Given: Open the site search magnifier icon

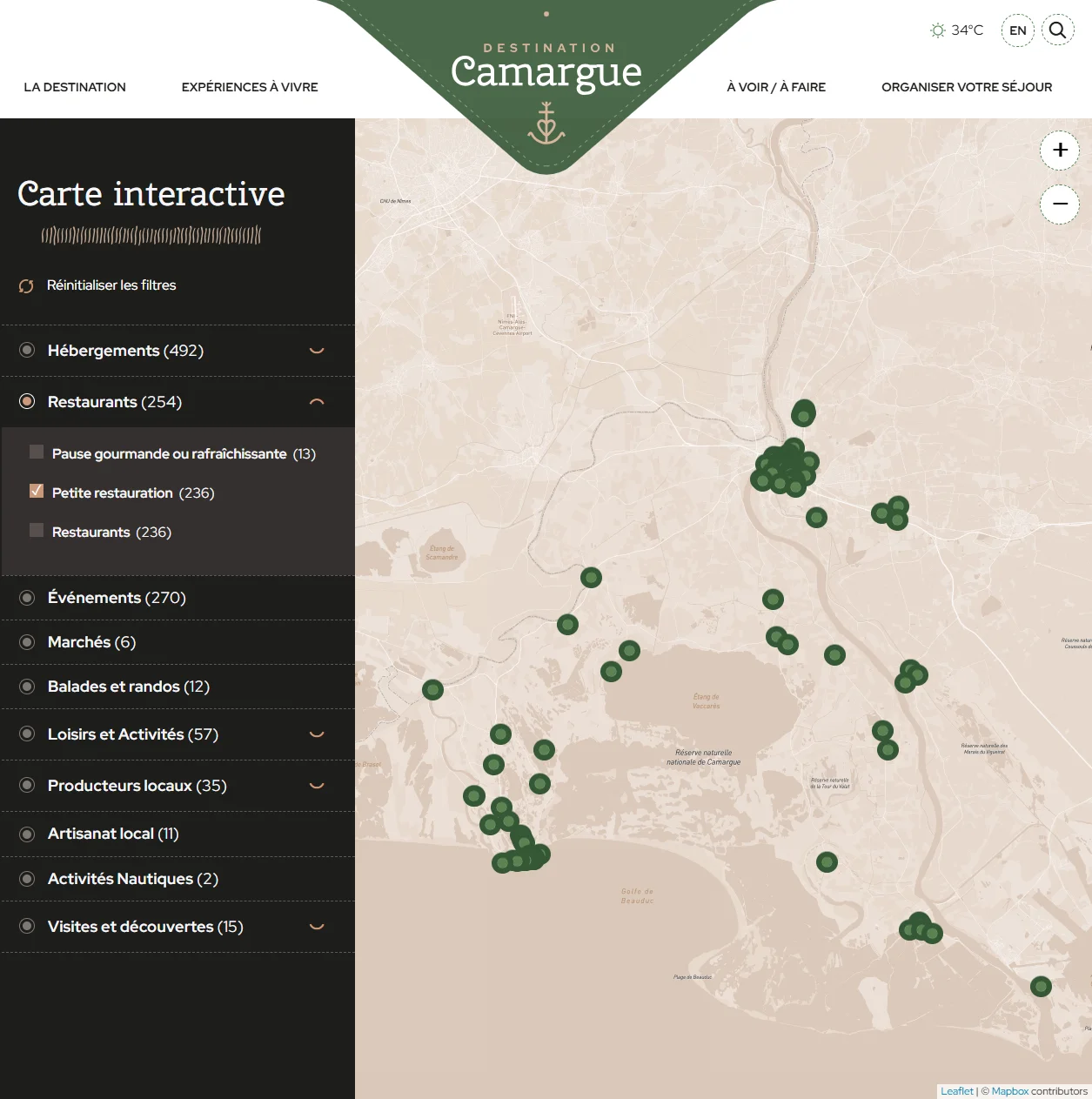Looking at the screenshot, I should pyautogui.click(x=1057, y=30).
